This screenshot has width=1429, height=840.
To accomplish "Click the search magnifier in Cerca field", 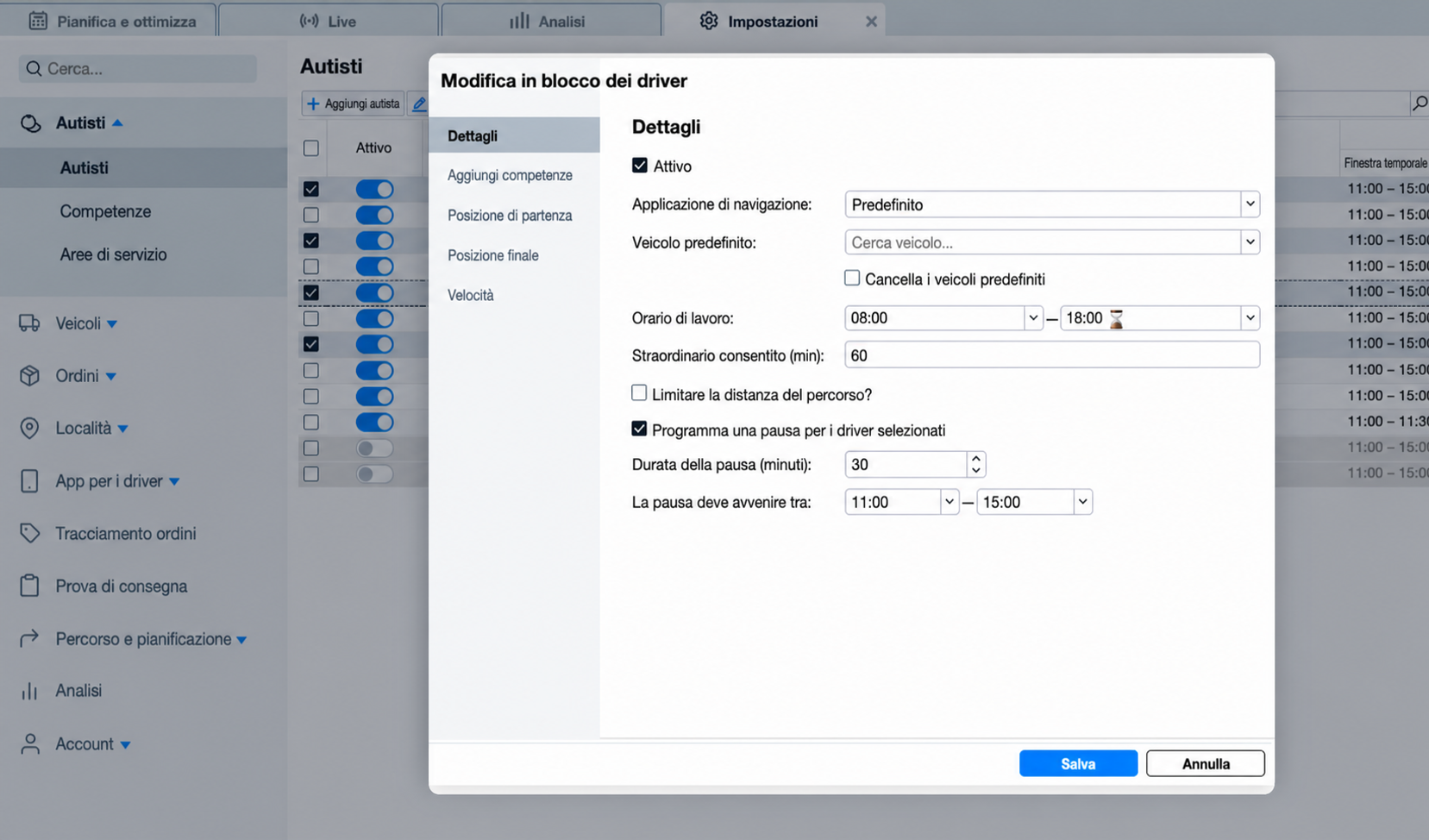I will 34,69.
